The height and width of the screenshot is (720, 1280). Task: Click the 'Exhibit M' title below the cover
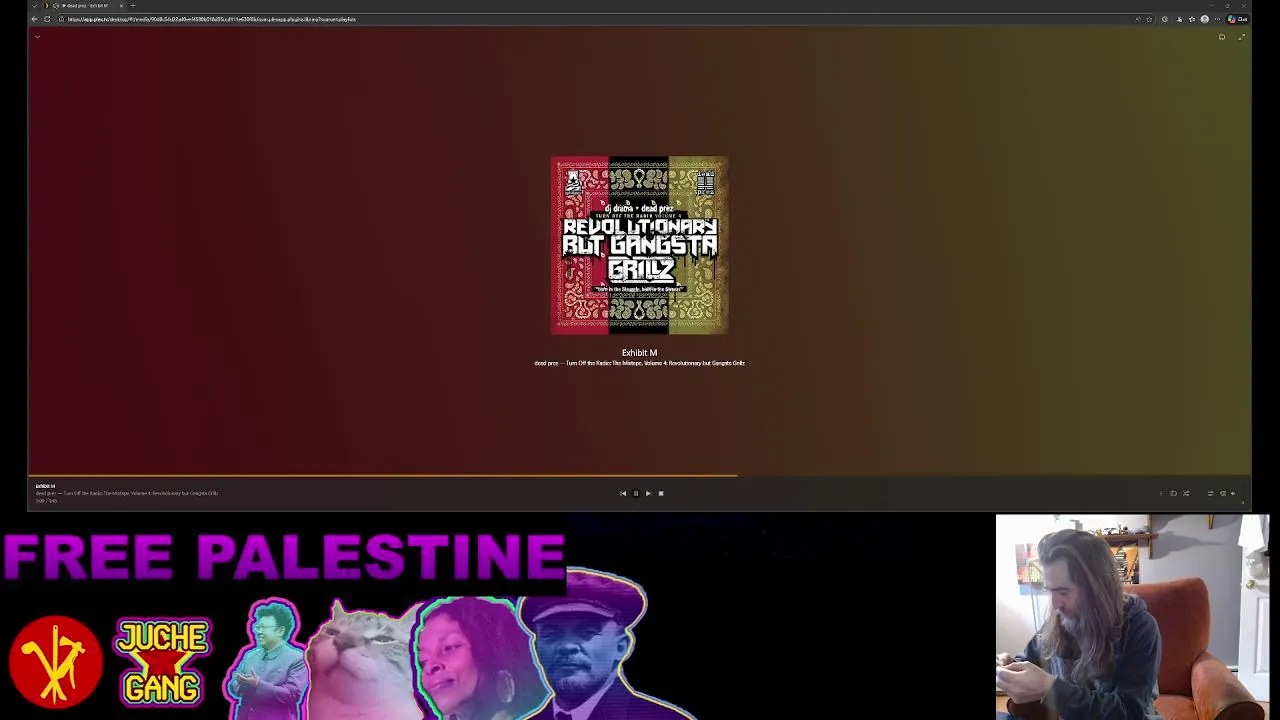click(640, 353)
